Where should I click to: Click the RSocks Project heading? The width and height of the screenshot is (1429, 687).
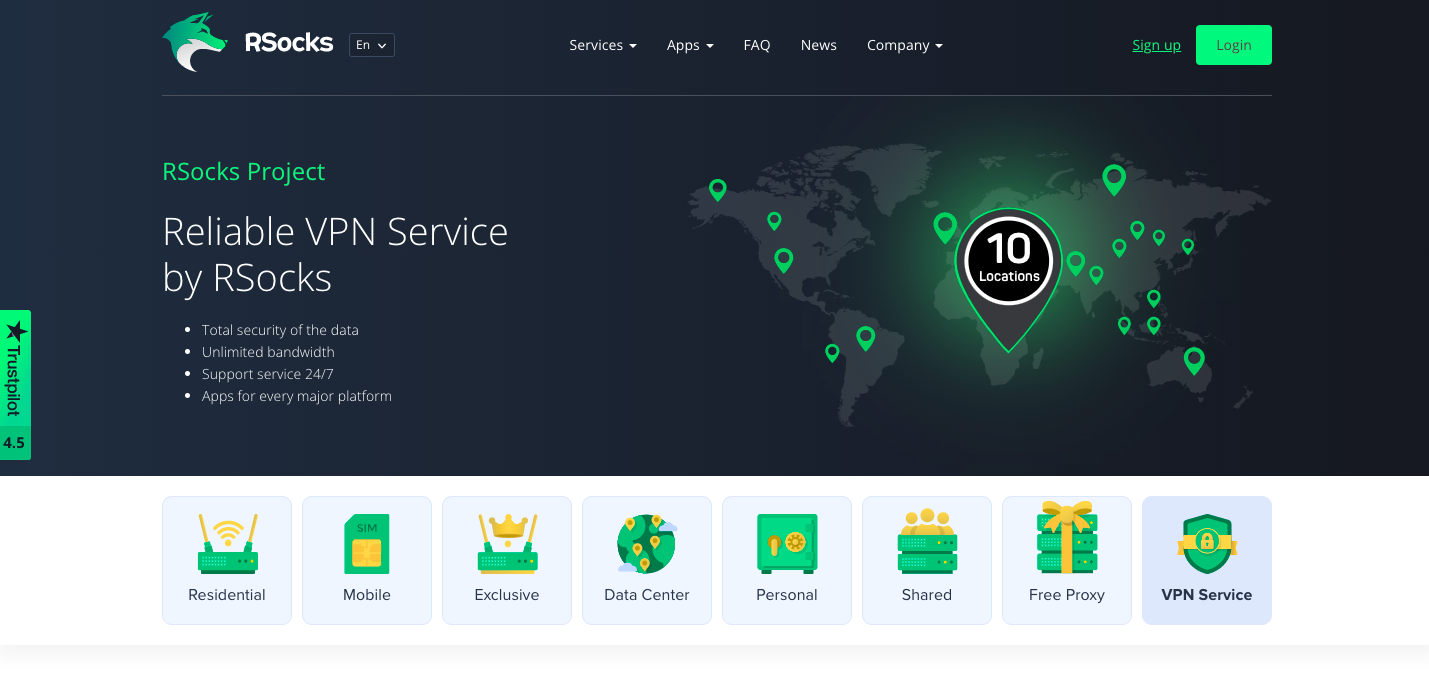coord(244,172)
